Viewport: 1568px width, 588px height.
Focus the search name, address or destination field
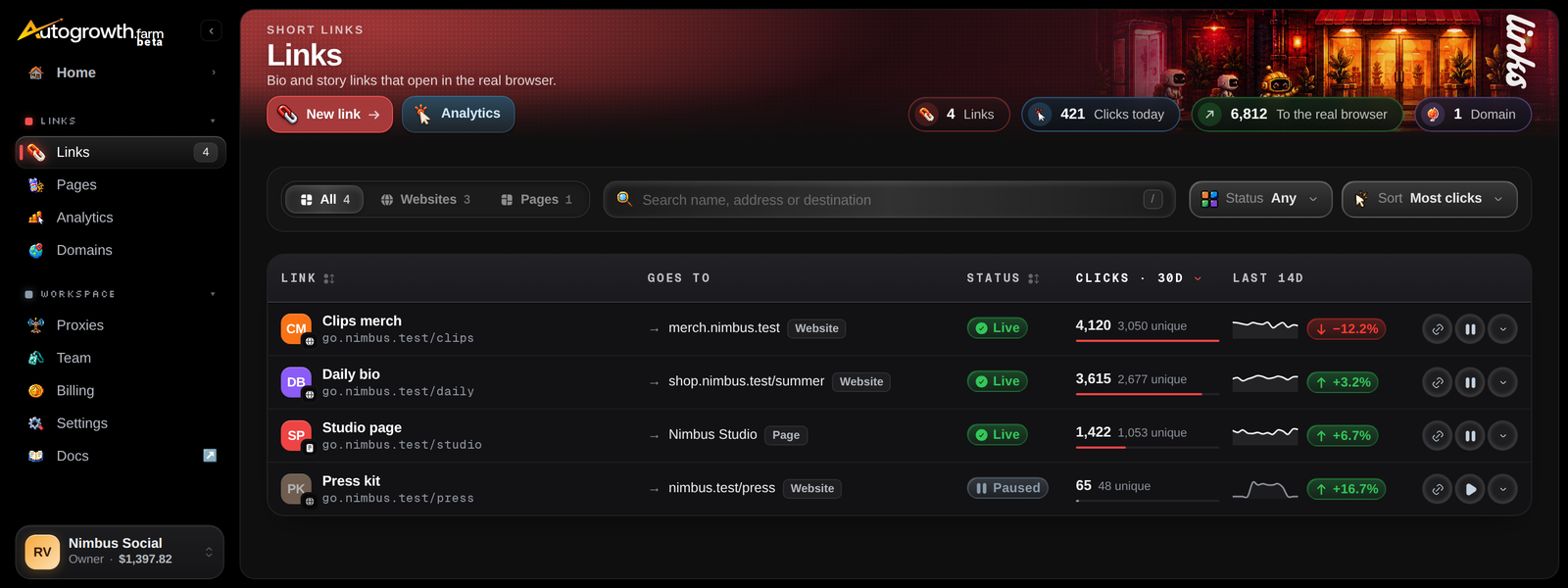point(889,199)
